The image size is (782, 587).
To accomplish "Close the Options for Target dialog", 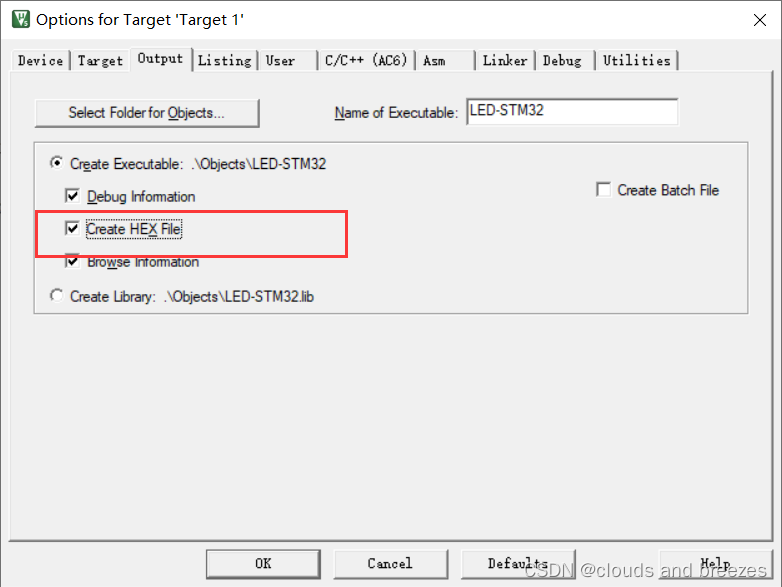I will tap(760, 20).
